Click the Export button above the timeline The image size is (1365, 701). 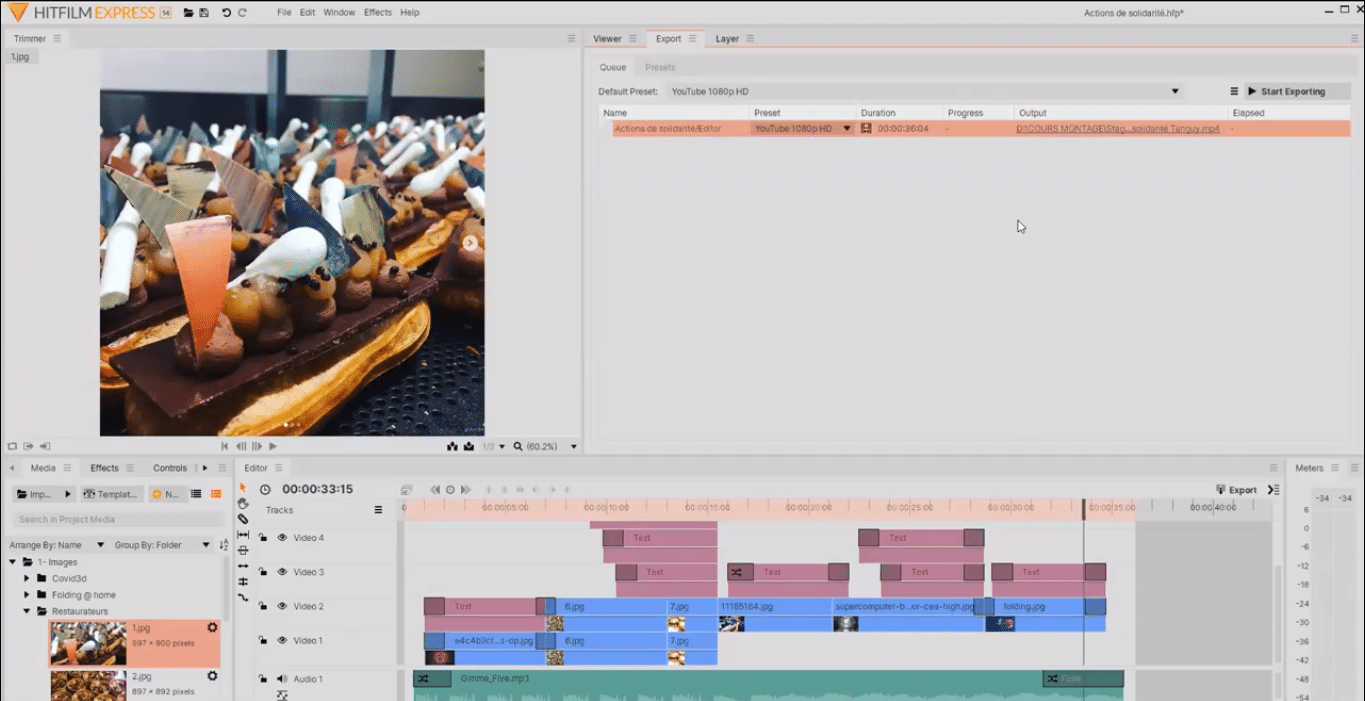point(1237,490)
